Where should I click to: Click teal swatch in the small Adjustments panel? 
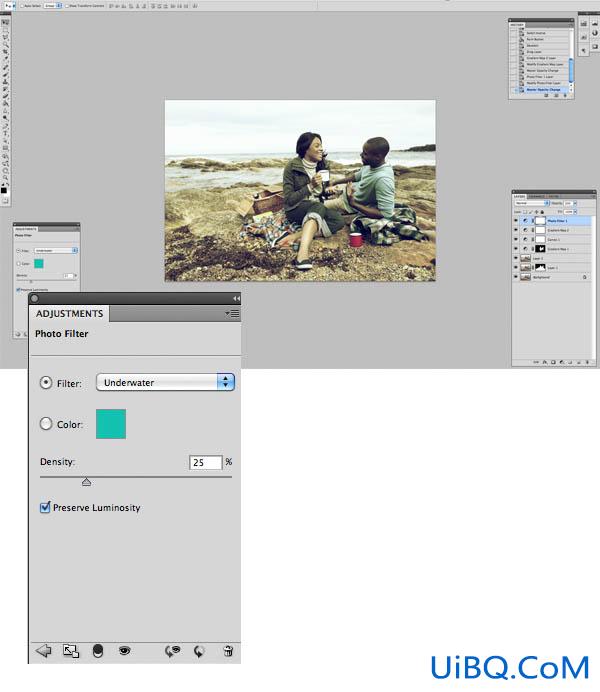tap(39, 263)
